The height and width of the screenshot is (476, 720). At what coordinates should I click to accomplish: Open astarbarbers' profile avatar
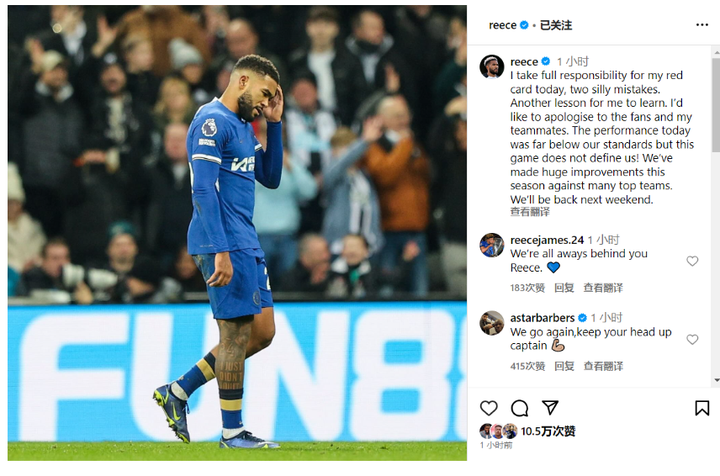[x=492, y=323]
